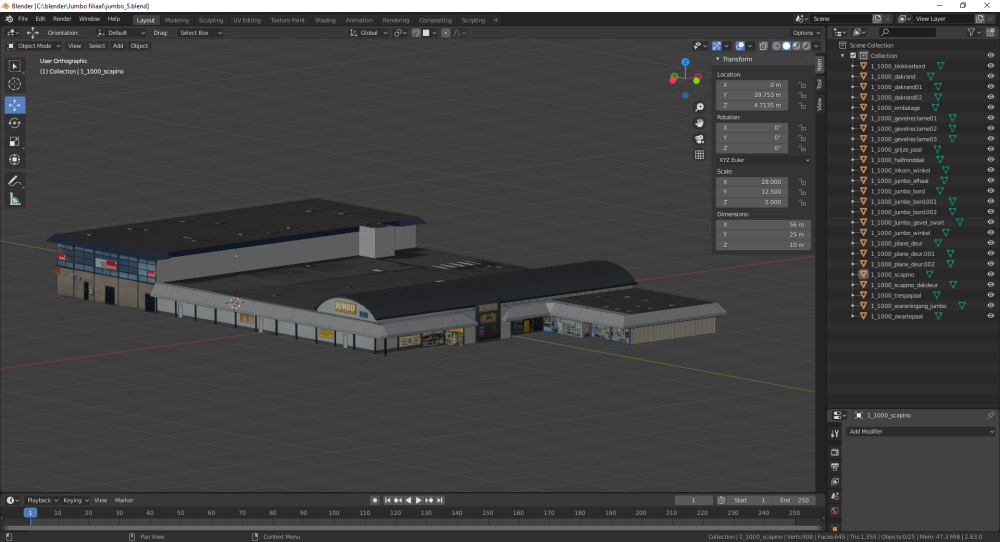Select the Cursor tool in toolbar
Image resolution: width=1000 pixels, height=542 pixels.
coord(15,84)
